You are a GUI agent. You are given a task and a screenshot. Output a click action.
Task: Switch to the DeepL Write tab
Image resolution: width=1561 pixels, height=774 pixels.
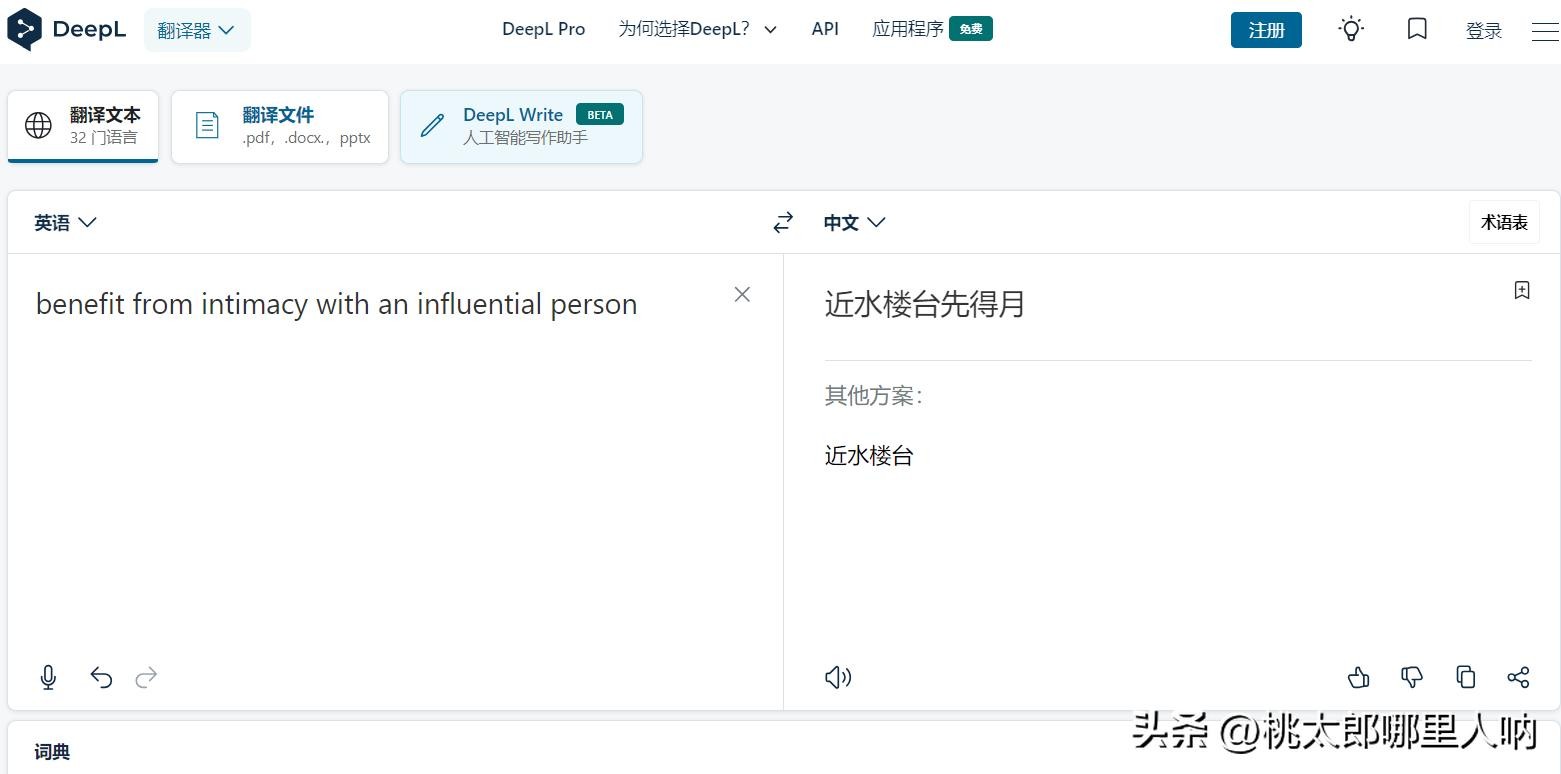pos(521,126)
